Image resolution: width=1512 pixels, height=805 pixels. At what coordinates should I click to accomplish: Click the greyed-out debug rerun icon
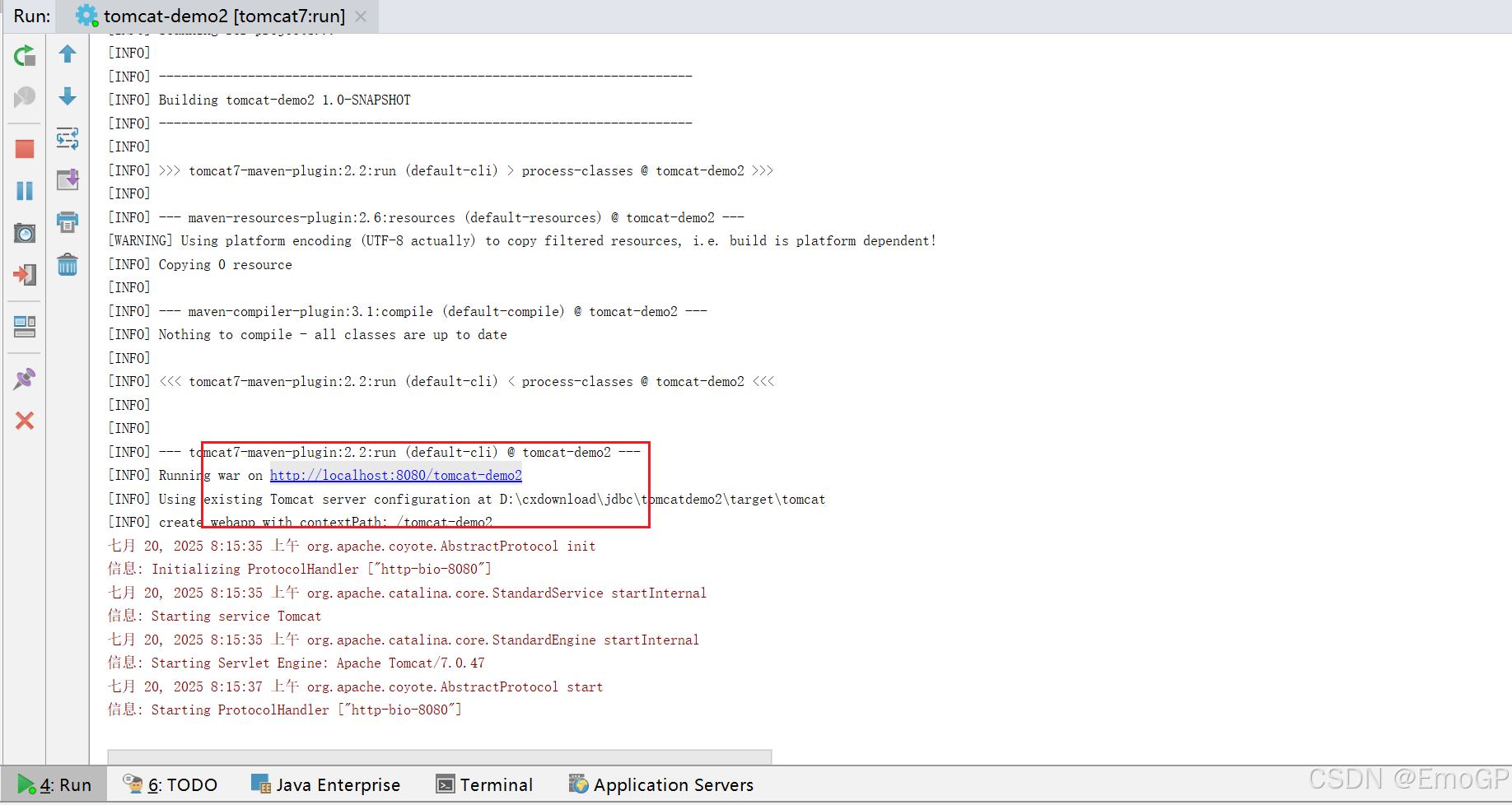[25, 97]
